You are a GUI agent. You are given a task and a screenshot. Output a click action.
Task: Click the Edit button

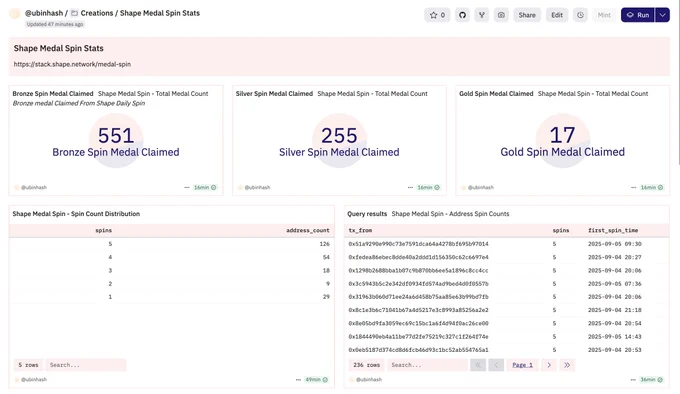coord(557,15)
